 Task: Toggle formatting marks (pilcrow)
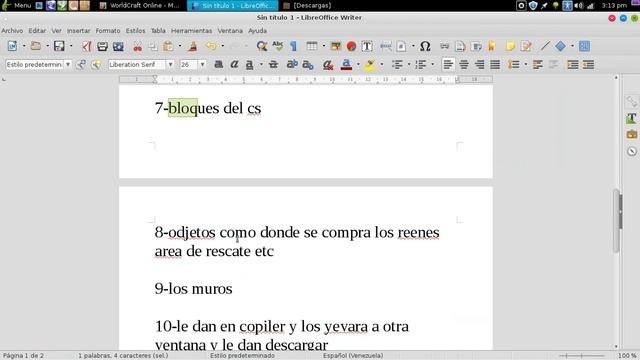click(x=293, y=46)
